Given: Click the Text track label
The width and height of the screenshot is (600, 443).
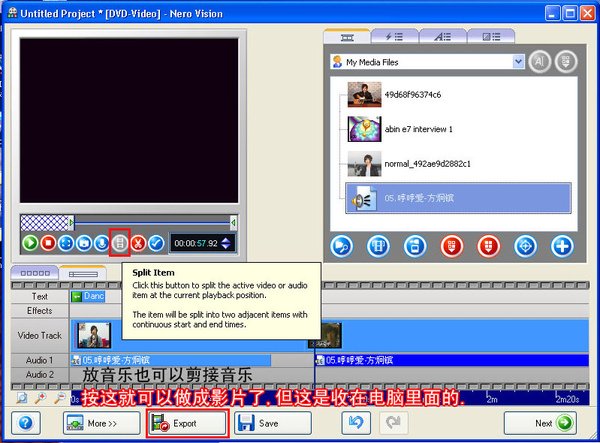Looking at the screenshot, I should pos(40,296).
